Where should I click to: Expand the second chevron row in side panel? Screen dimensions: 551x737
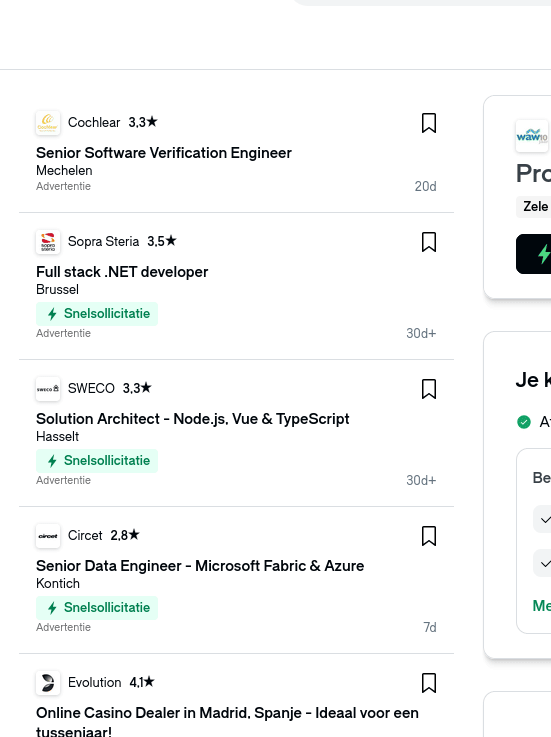[543, 563]
